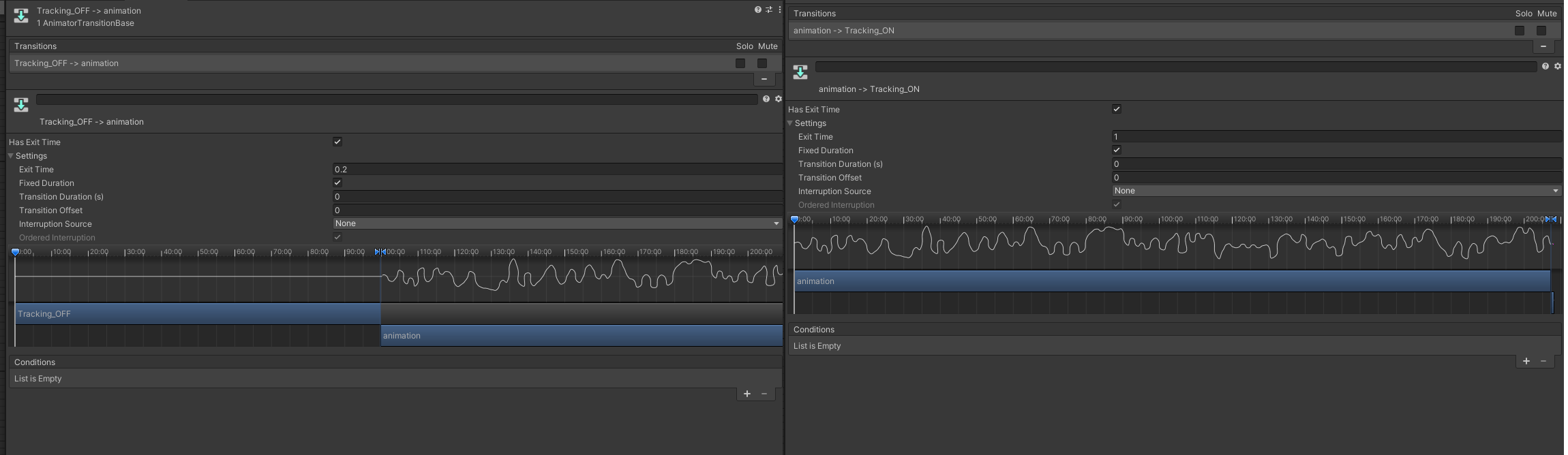This screenshot has height=455, width=1568.
Task: Select the animation clip bar in left timeline
Action: click(582, 336)
